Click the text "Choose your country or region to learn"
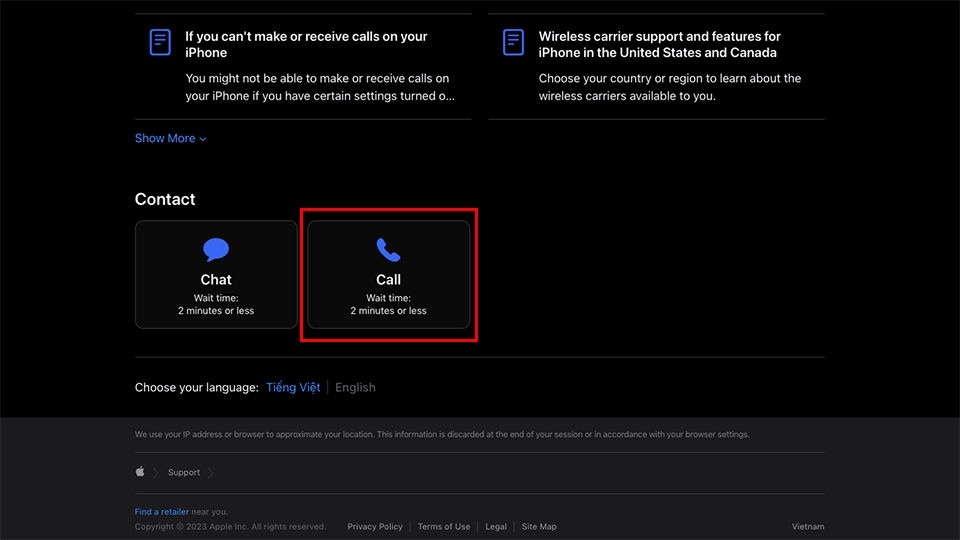This screenshot has height=540, width=960. point(670,87)
